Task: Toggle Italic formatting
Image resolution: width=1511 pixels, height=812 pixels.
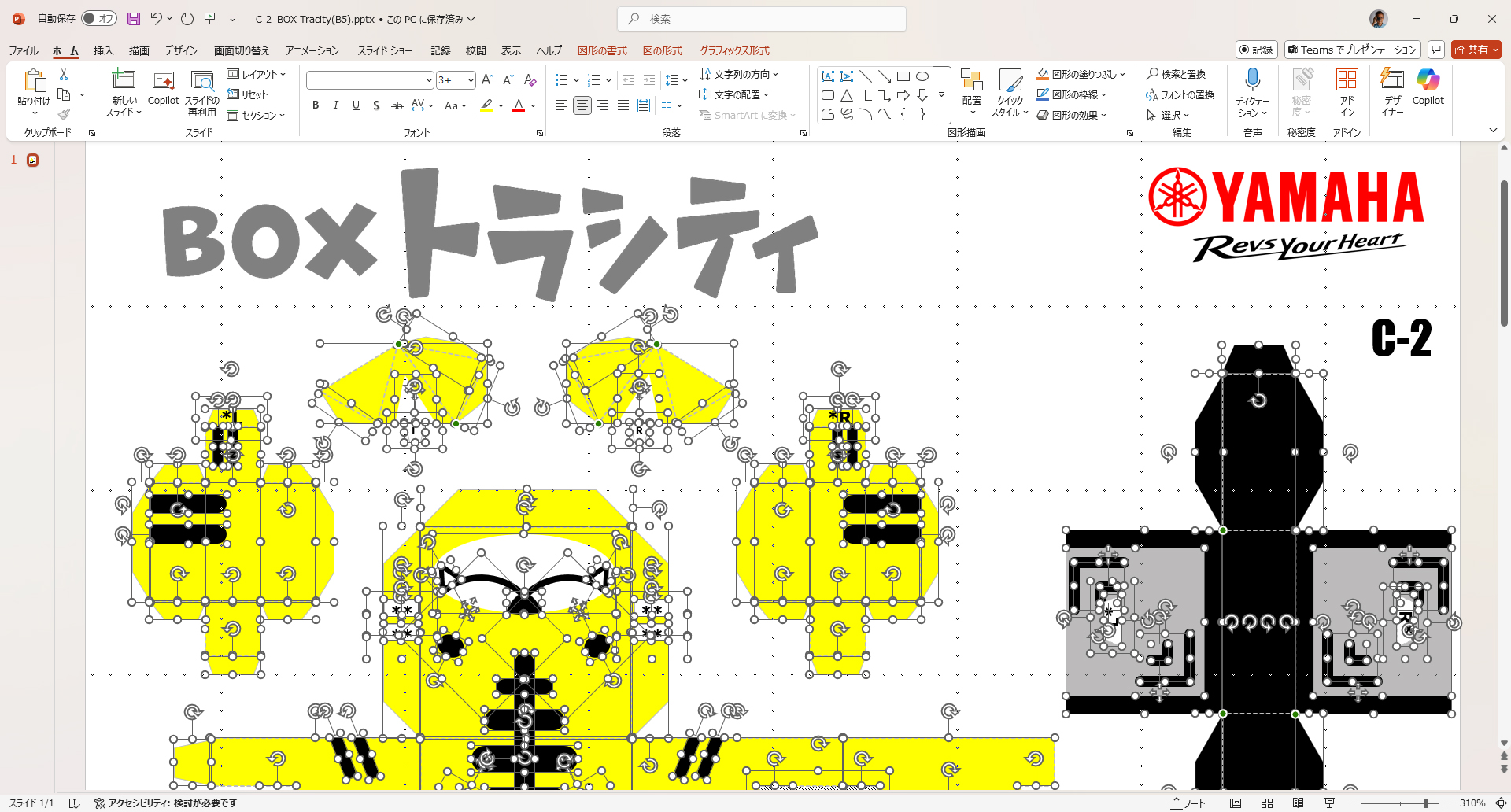Action: click(336, 105)
